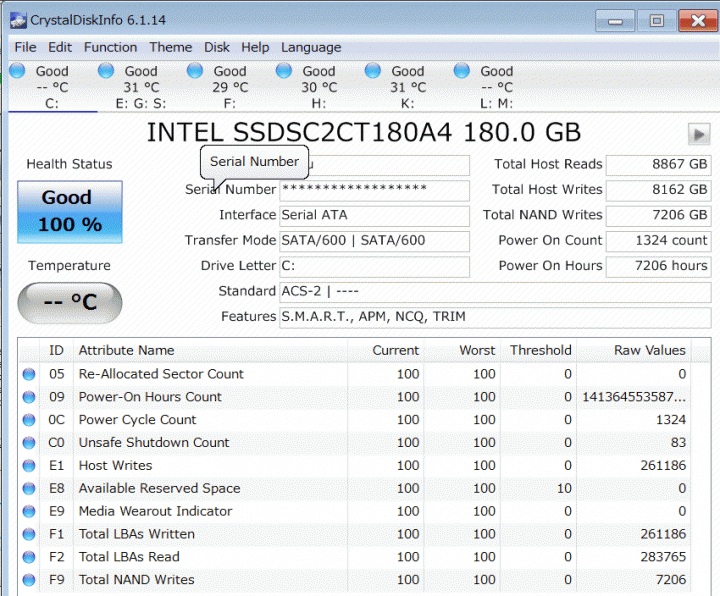Select the Host Writes attribute row text
The width and height of the screenshot is (720, 596).
click(x=115, y=466)
